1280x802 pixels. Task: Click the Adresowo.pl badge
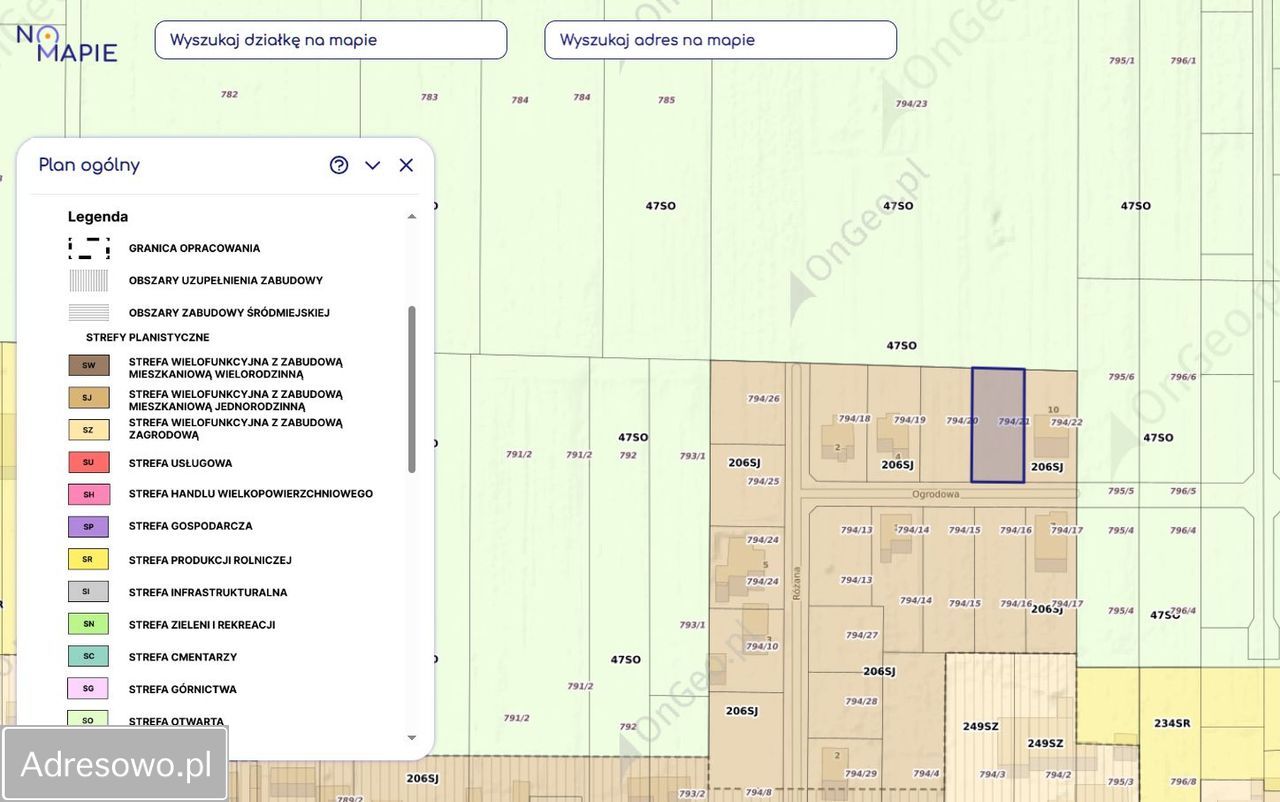pyautogui.click(x=115, y=764)
